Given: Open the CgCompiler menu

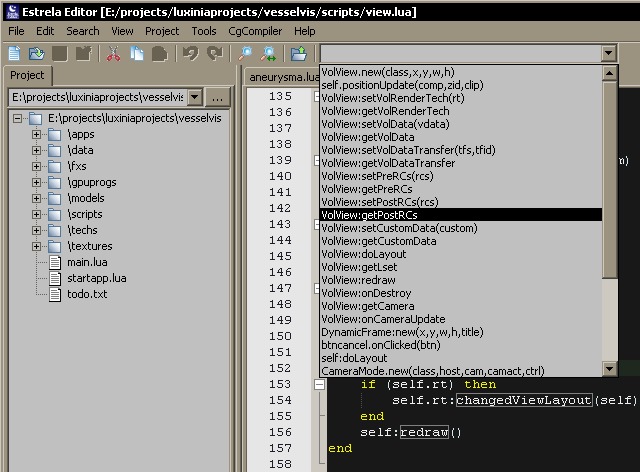Looking at the screenshot, I should point(254,31).
